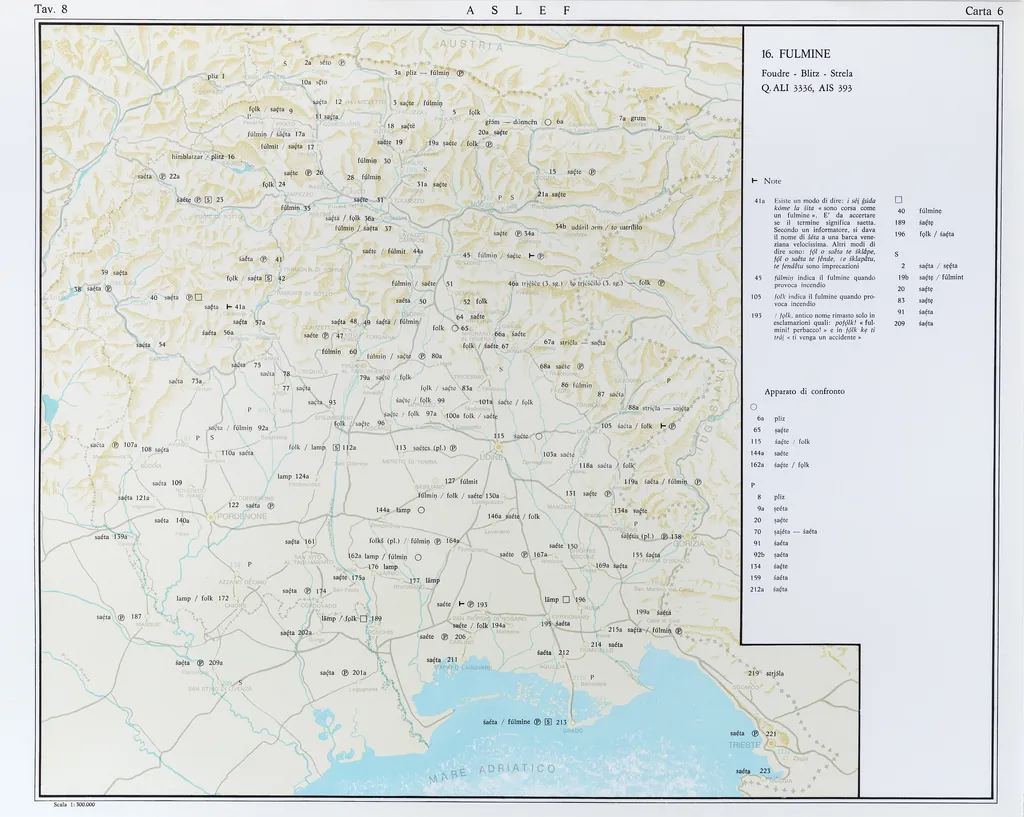The height and width of the screenshot is (817, 1024).
Task: Click the boxed S marker at point 213
Action: [x=547, y=722]
